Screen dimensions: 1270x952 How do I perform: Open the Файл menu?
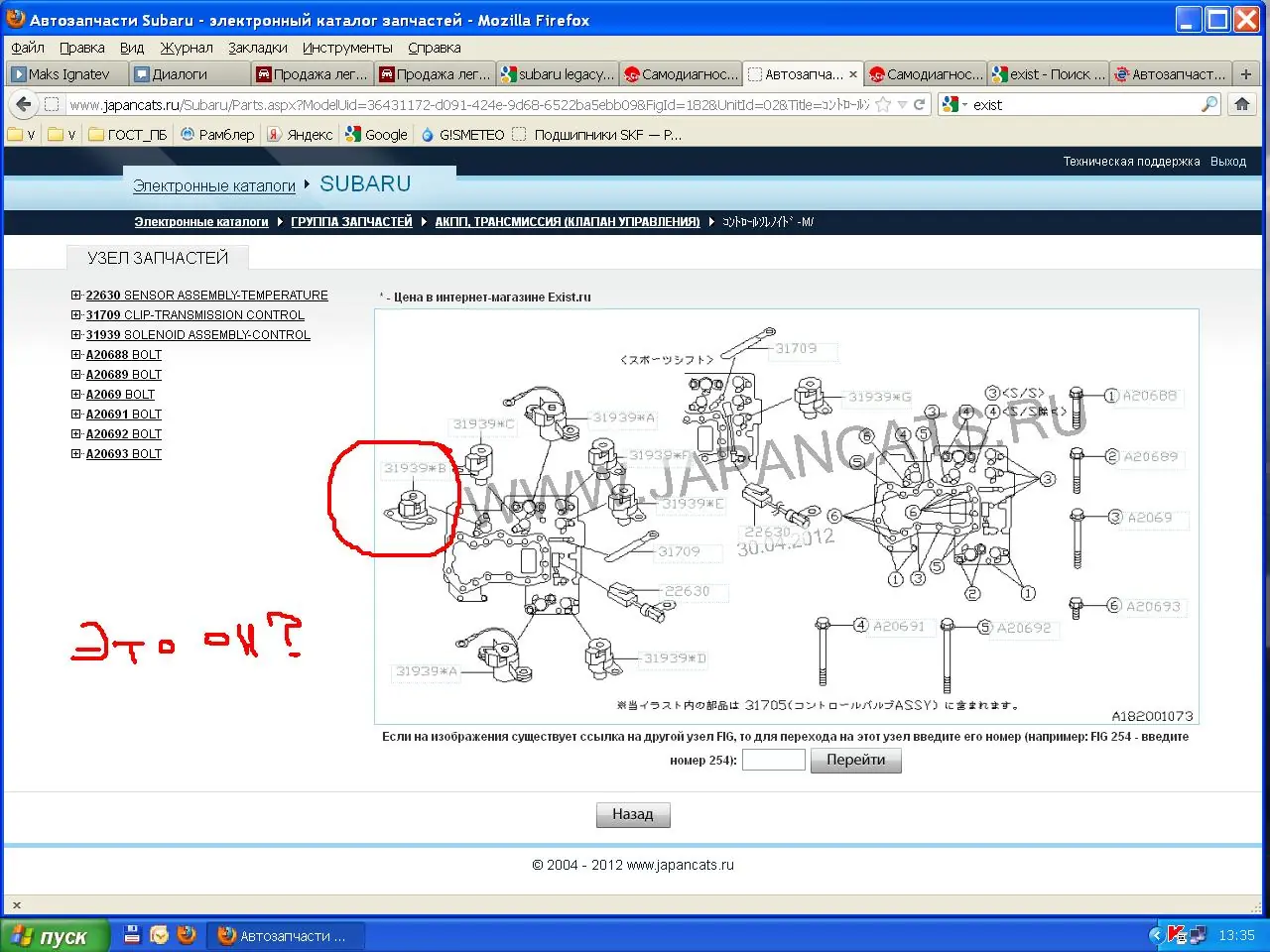click(x=28, y=48)
